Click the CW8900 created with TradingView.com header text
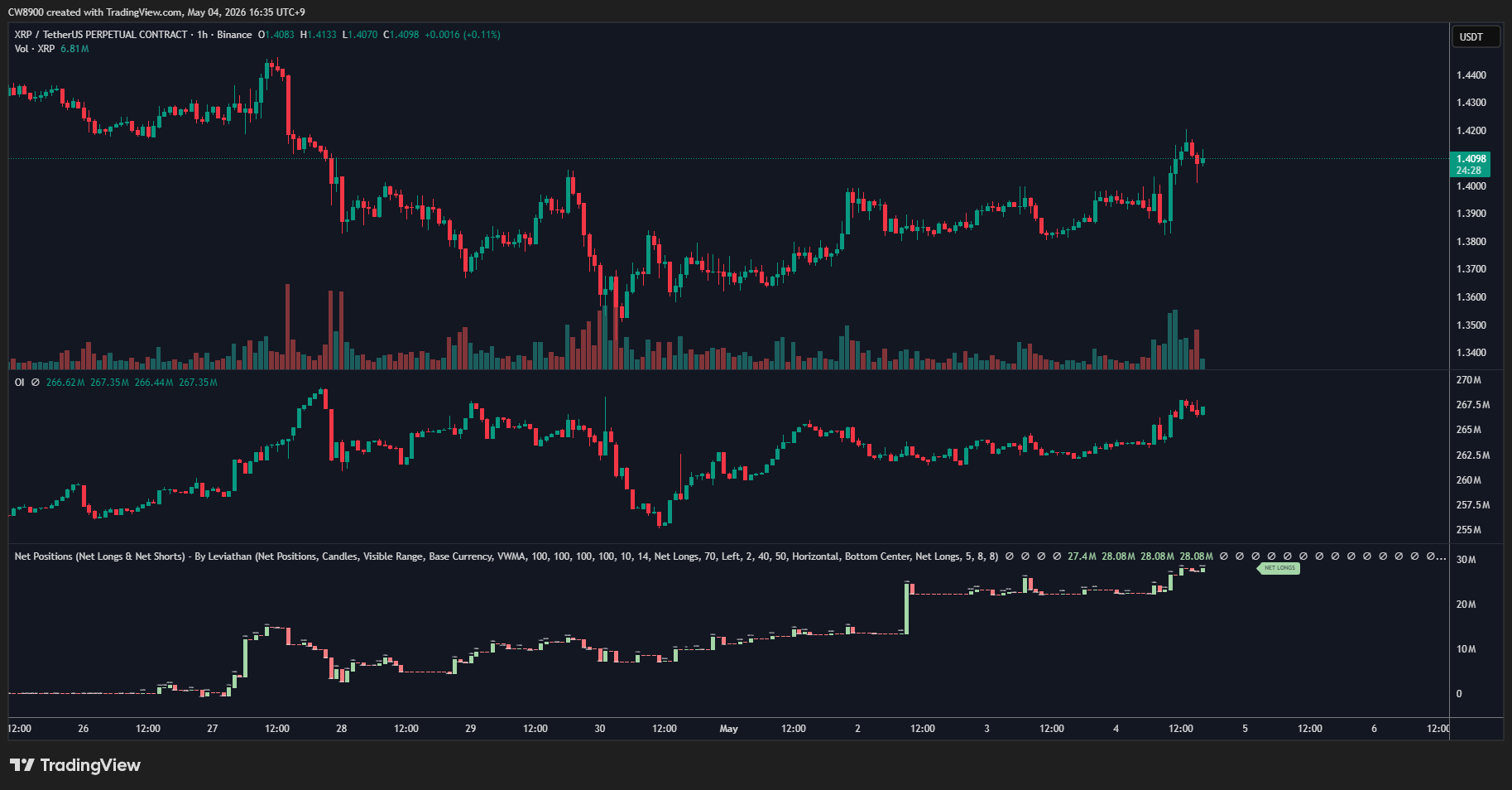The width and height of the screenshot is (1512, 790). point(156,12)
